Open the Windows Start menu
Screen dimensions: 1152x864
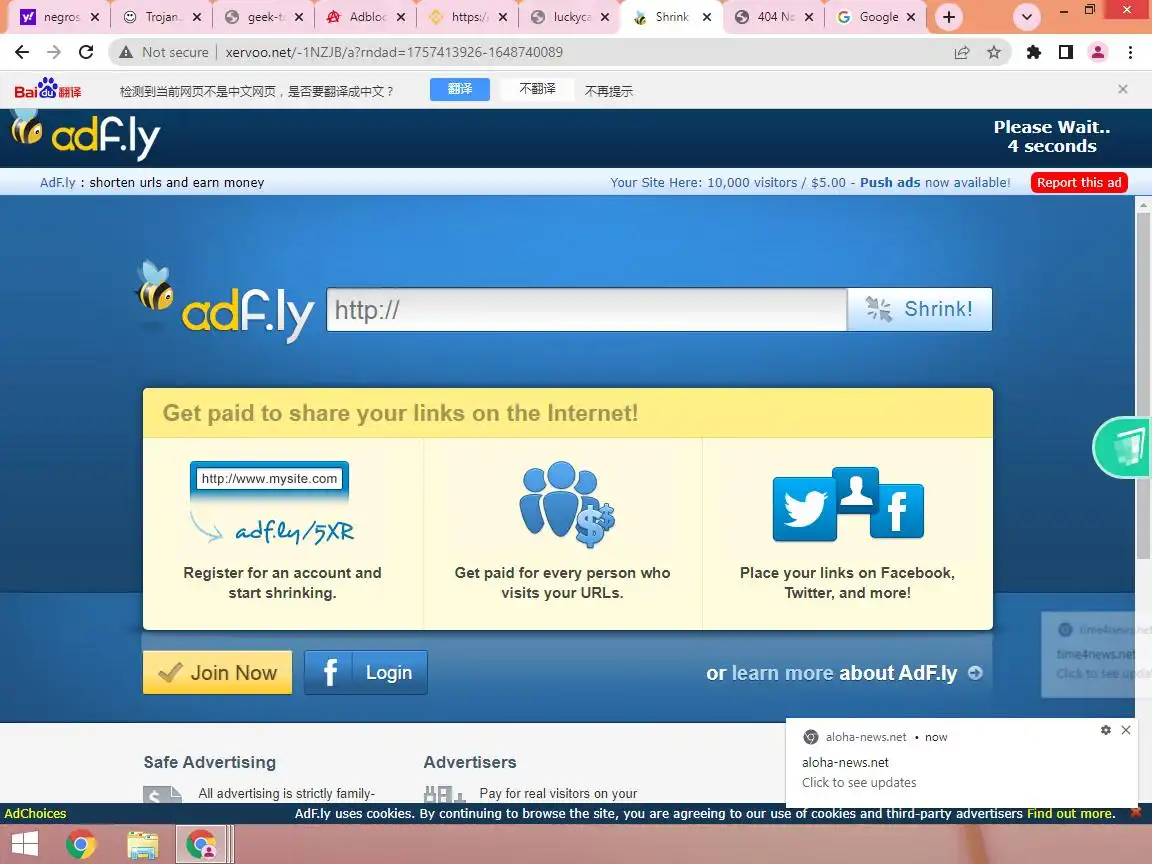24,843
